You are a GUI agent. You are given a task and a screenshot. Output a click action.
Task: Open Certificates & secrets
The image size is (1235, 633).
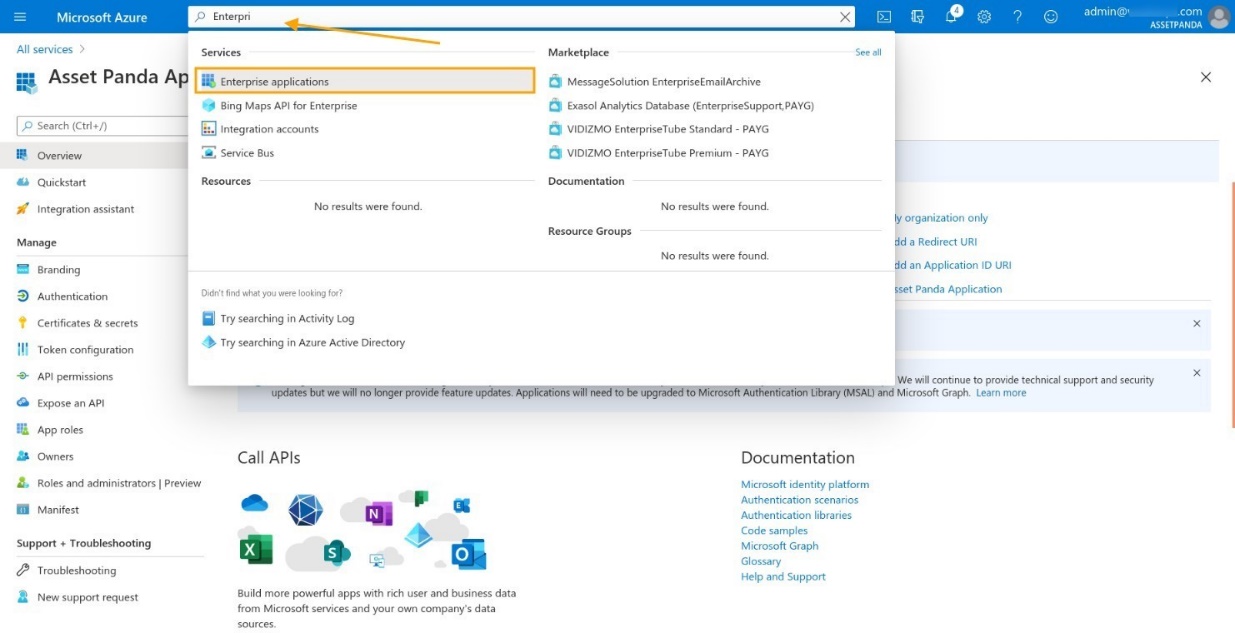[87, 323]
